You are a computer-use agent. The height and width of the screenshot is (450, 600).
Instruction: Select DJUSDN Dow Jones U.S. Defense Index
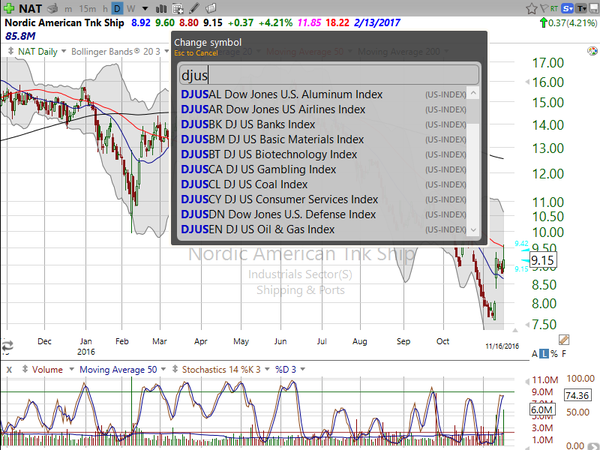tap(324, 214)
